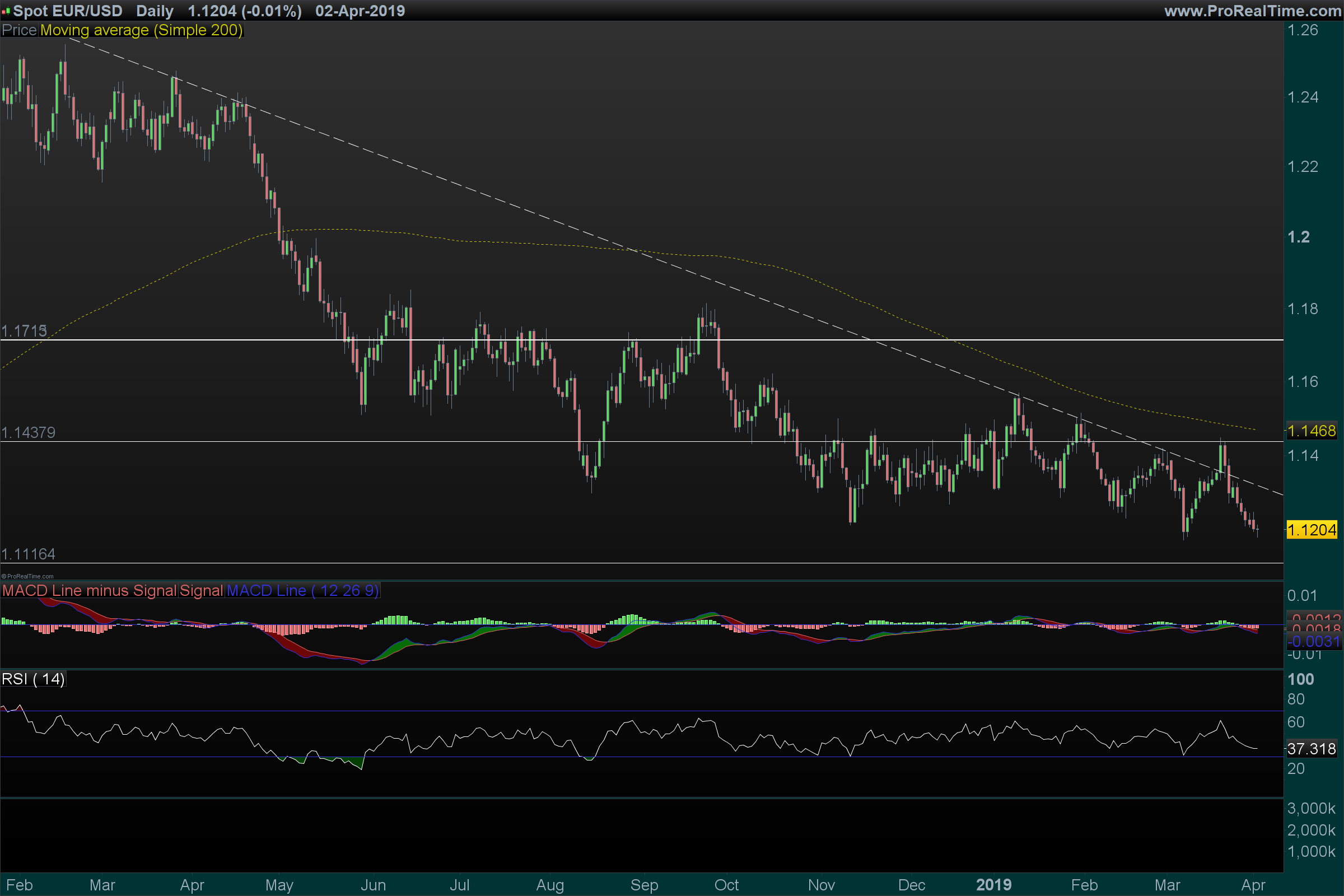The width and height of the screenshot is (1344, 896).
Task: Click the 02-Apr-2019 date in header
Action: click(360, 11)
